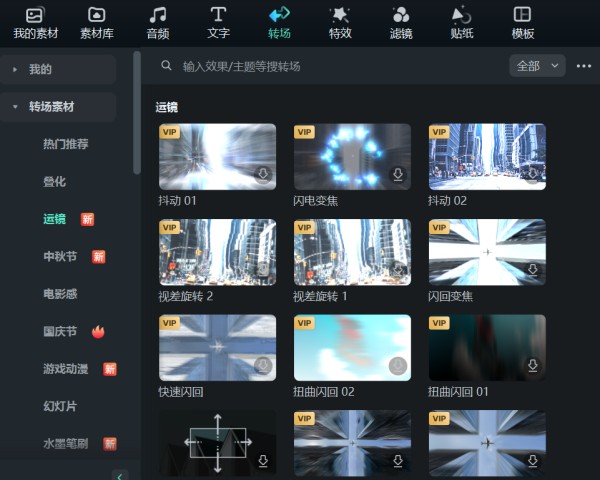Select the 中秋节 category
Image resolution: width=600 pixels, height=480 pixels.
60,256
